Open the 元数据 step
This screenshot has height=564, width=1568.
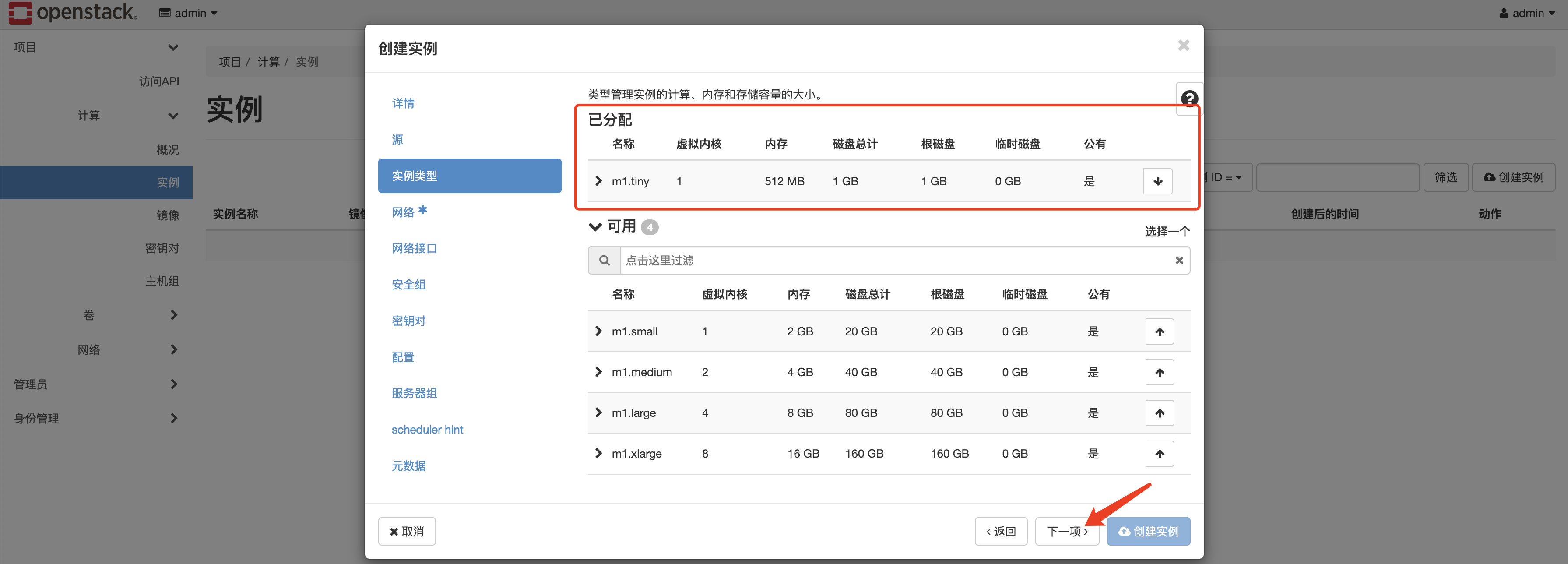click(x=408, y=466)
